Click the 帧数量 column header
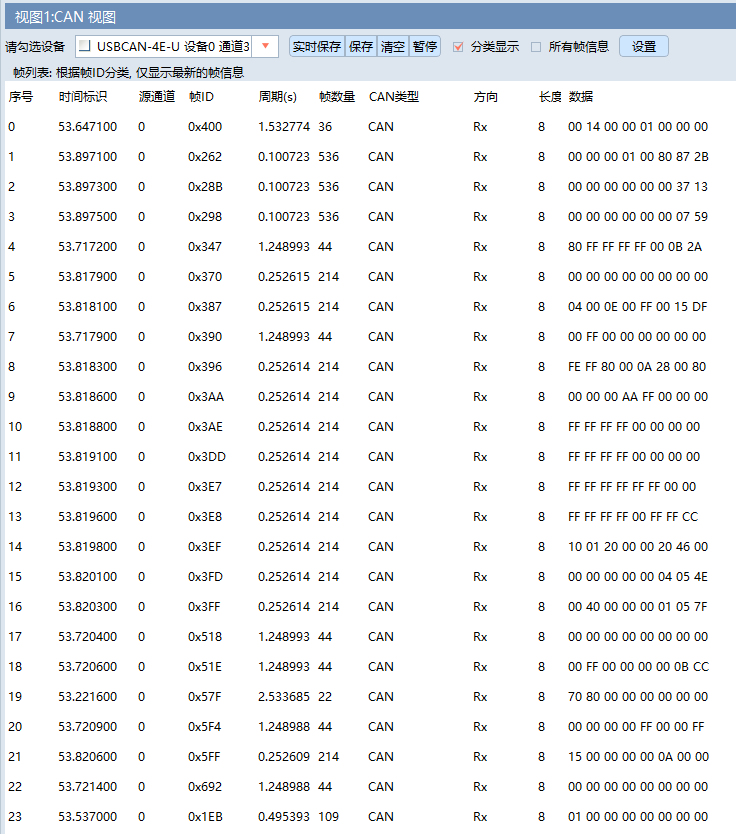The width and height of the screenshot is (736, 834). coord(337,96)
